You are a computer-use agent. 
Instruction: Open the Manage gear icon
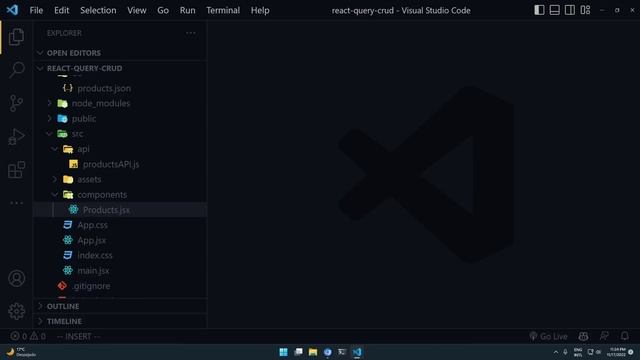click(16, 311)
